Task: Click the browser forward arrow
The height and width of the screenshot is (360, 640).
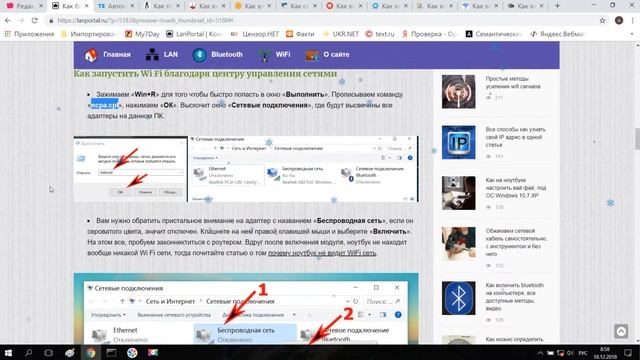Action: tap(21, 20)
